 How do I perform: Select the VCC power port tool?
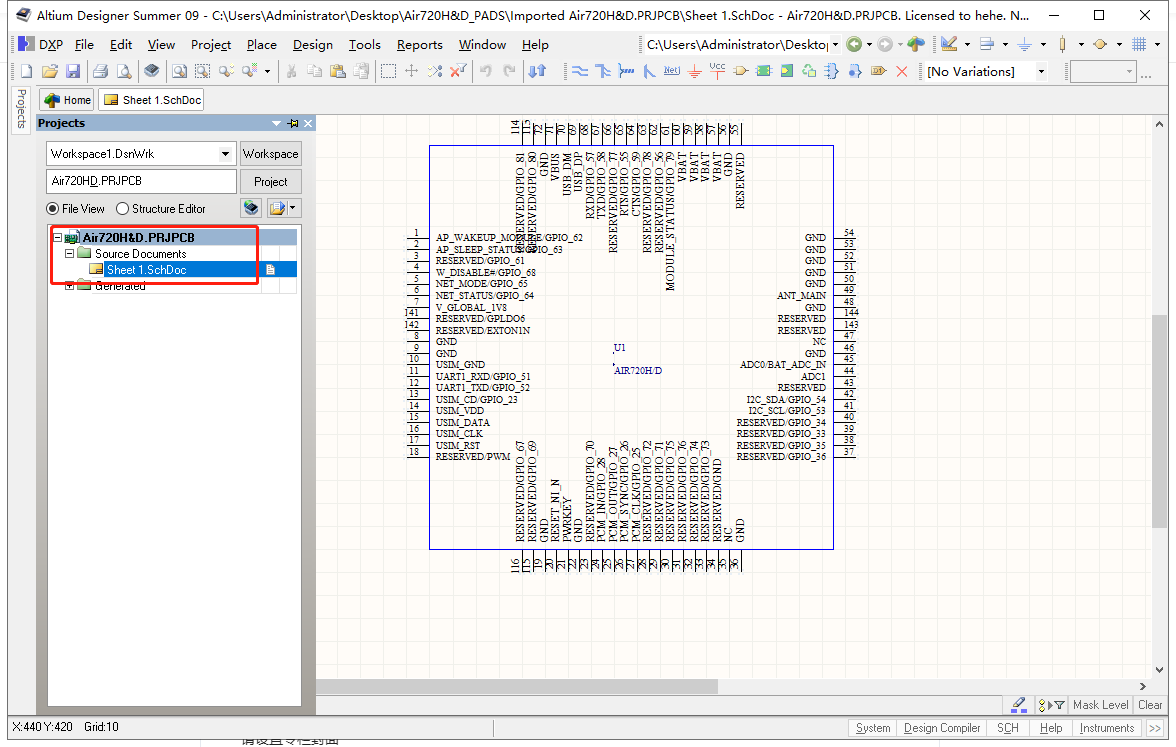coord(717,71)
